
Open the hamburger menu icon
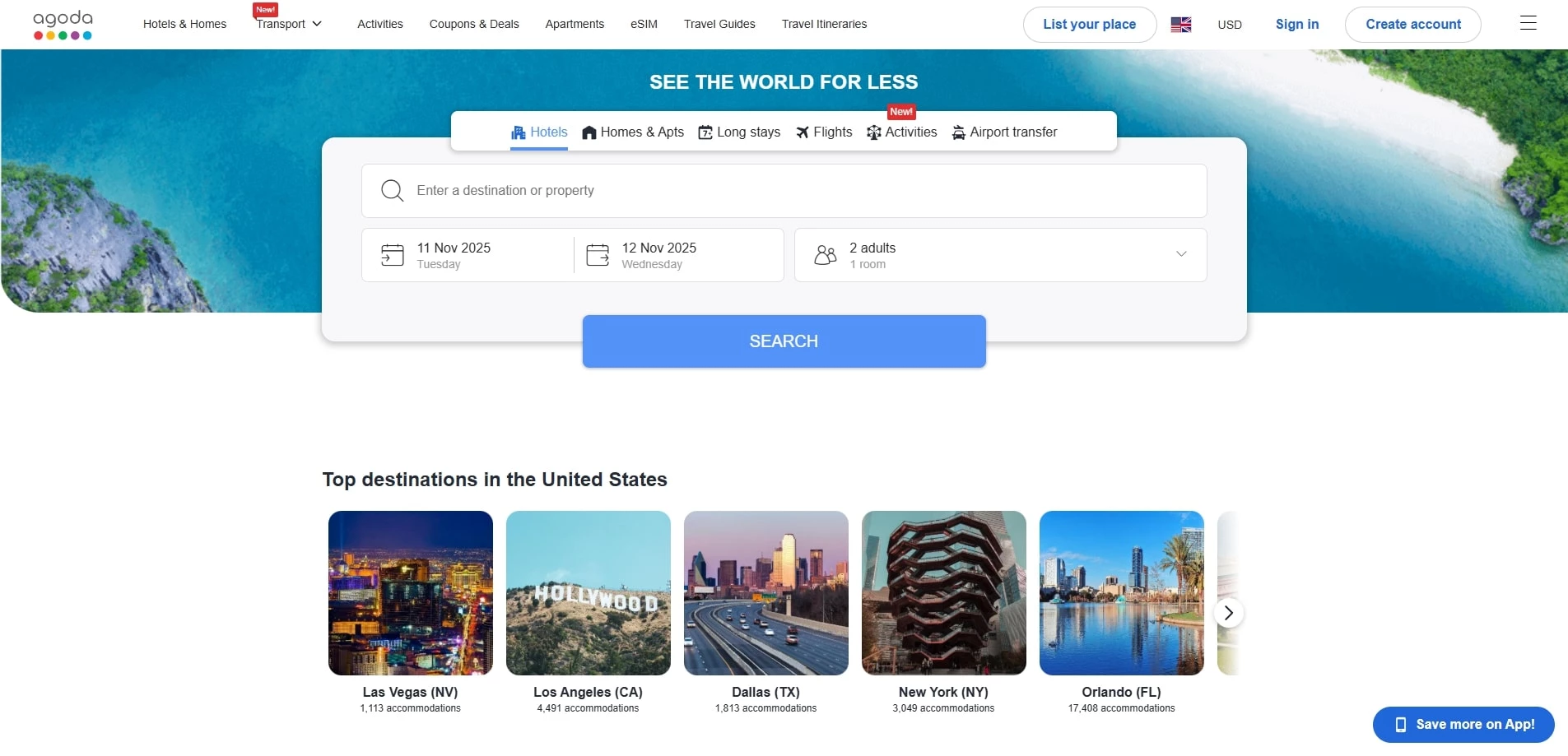[x=1528, y=24]
